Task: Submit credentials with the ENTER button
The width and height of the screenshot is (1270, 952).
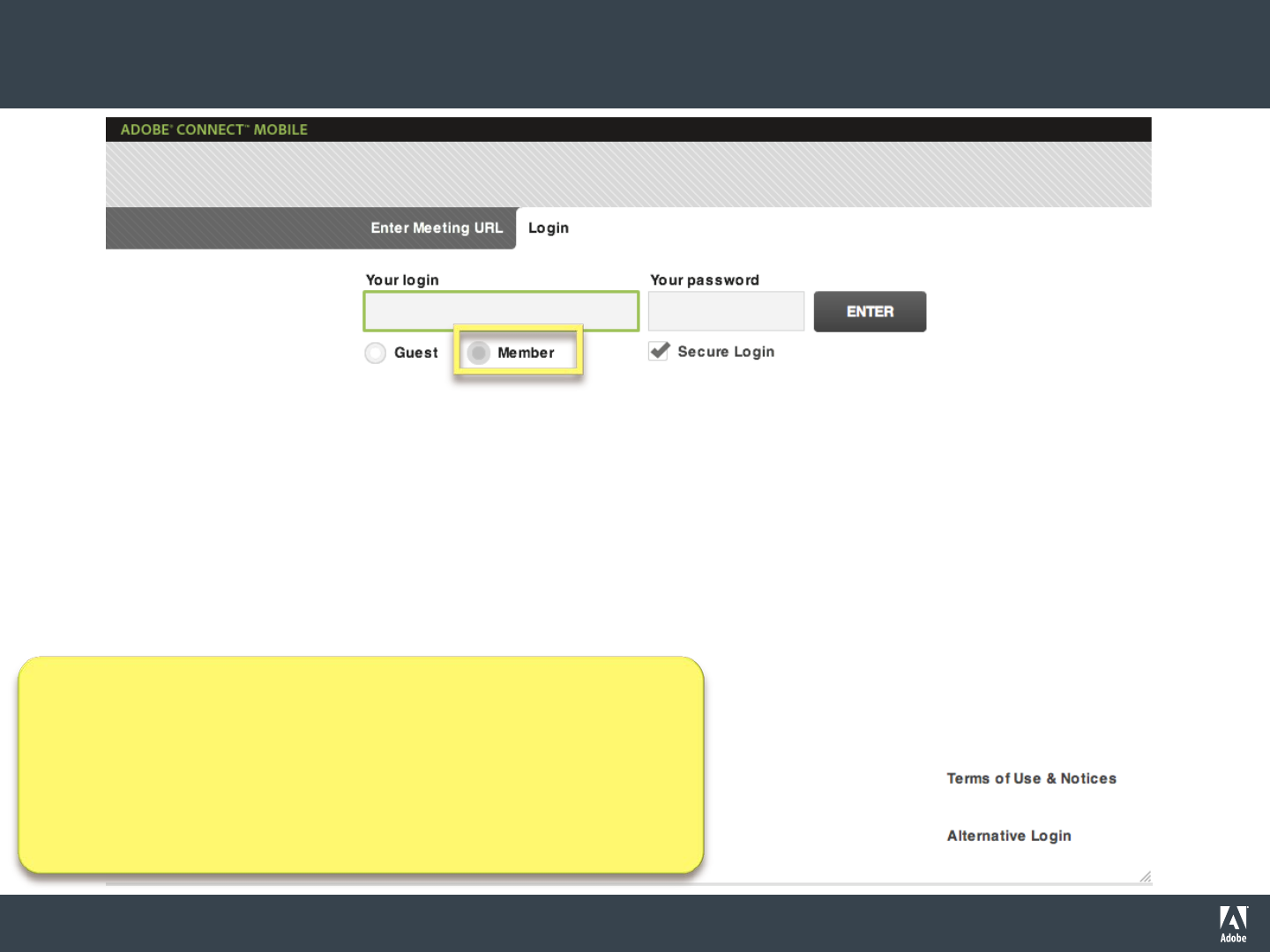Action: [870, 311]
